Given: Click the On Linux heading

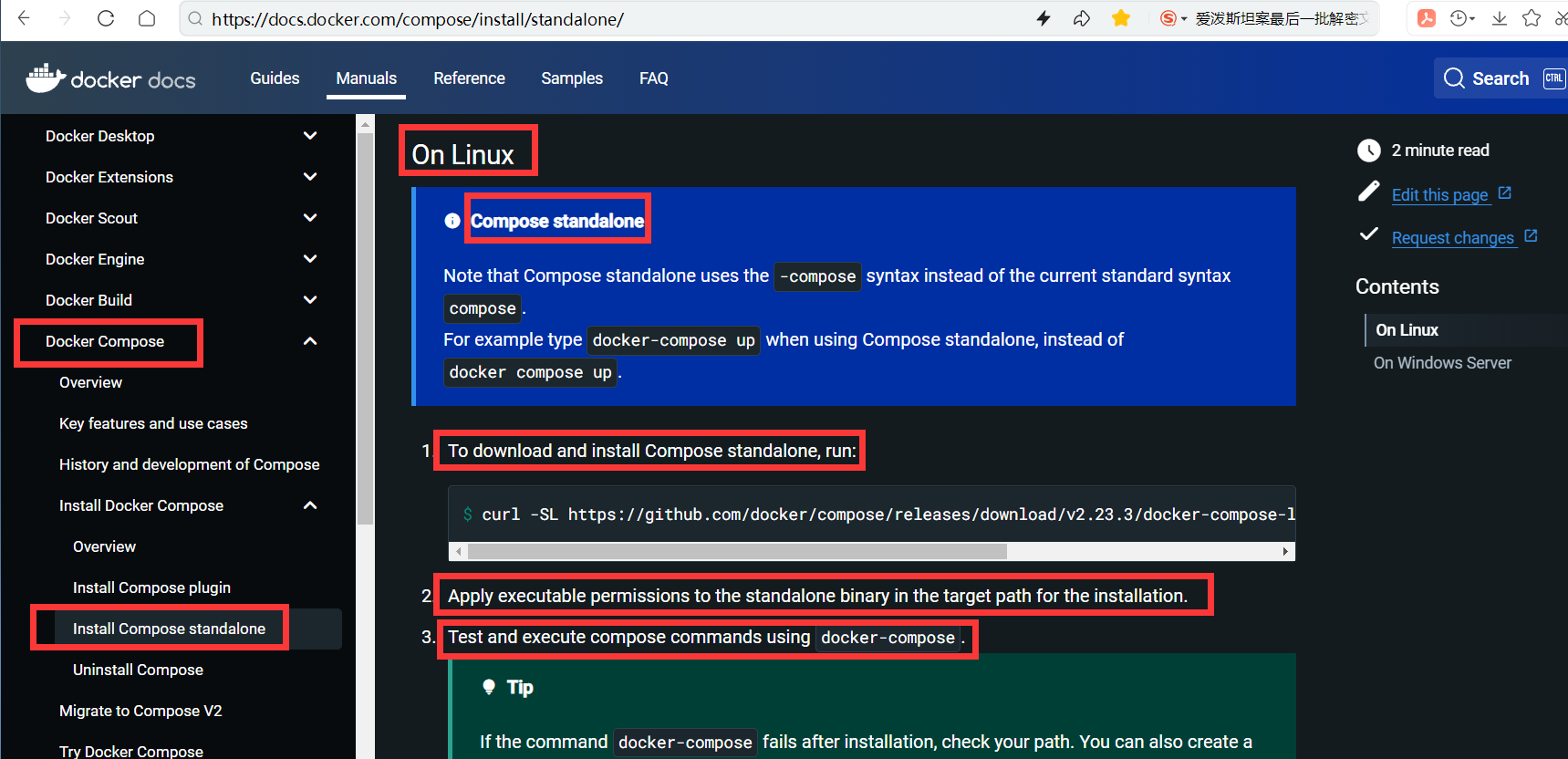Looking at the screenshot, I should [462, 154].
